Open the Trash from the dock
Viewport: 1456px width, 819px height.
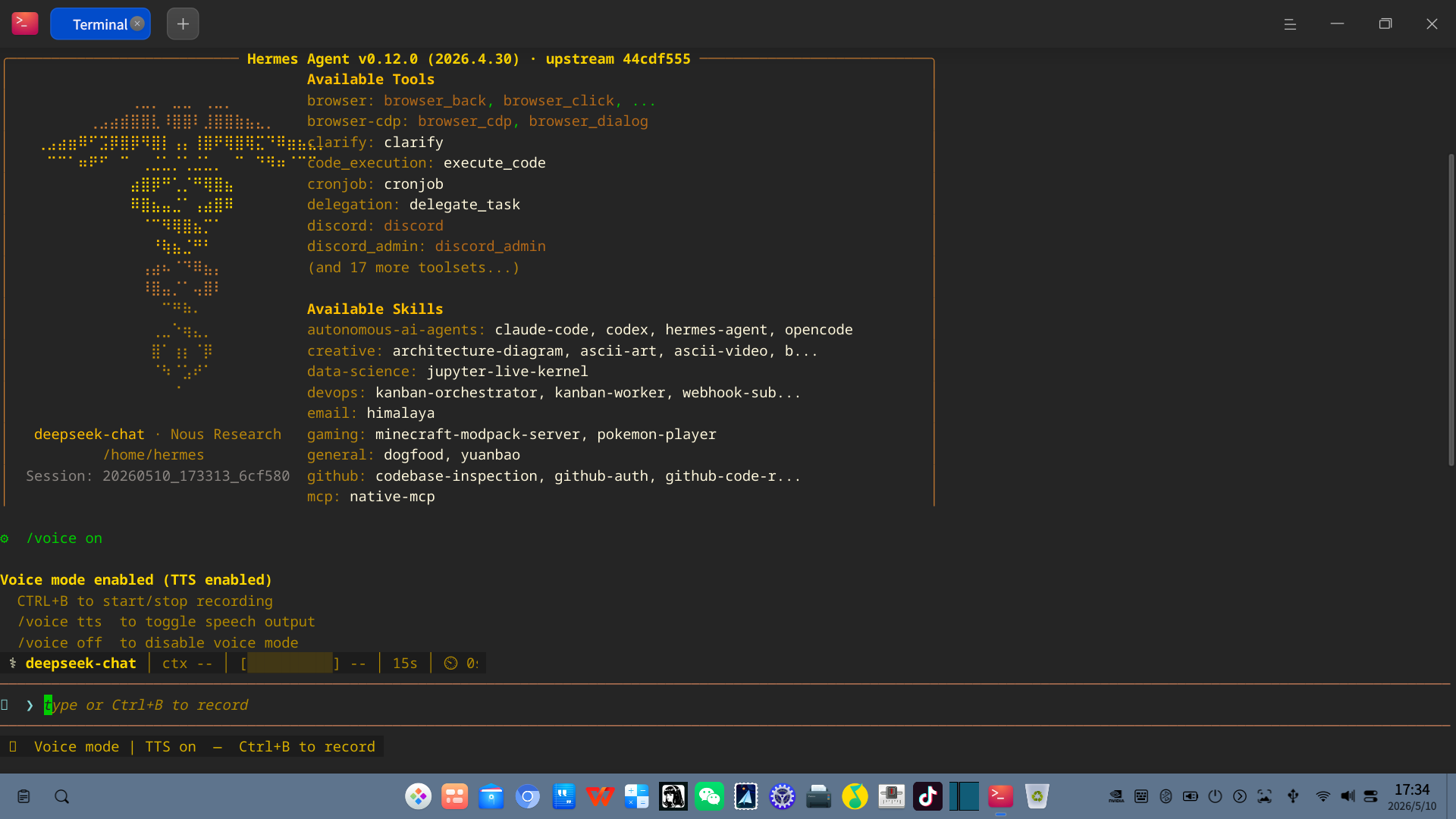[x=1037, y=796]
